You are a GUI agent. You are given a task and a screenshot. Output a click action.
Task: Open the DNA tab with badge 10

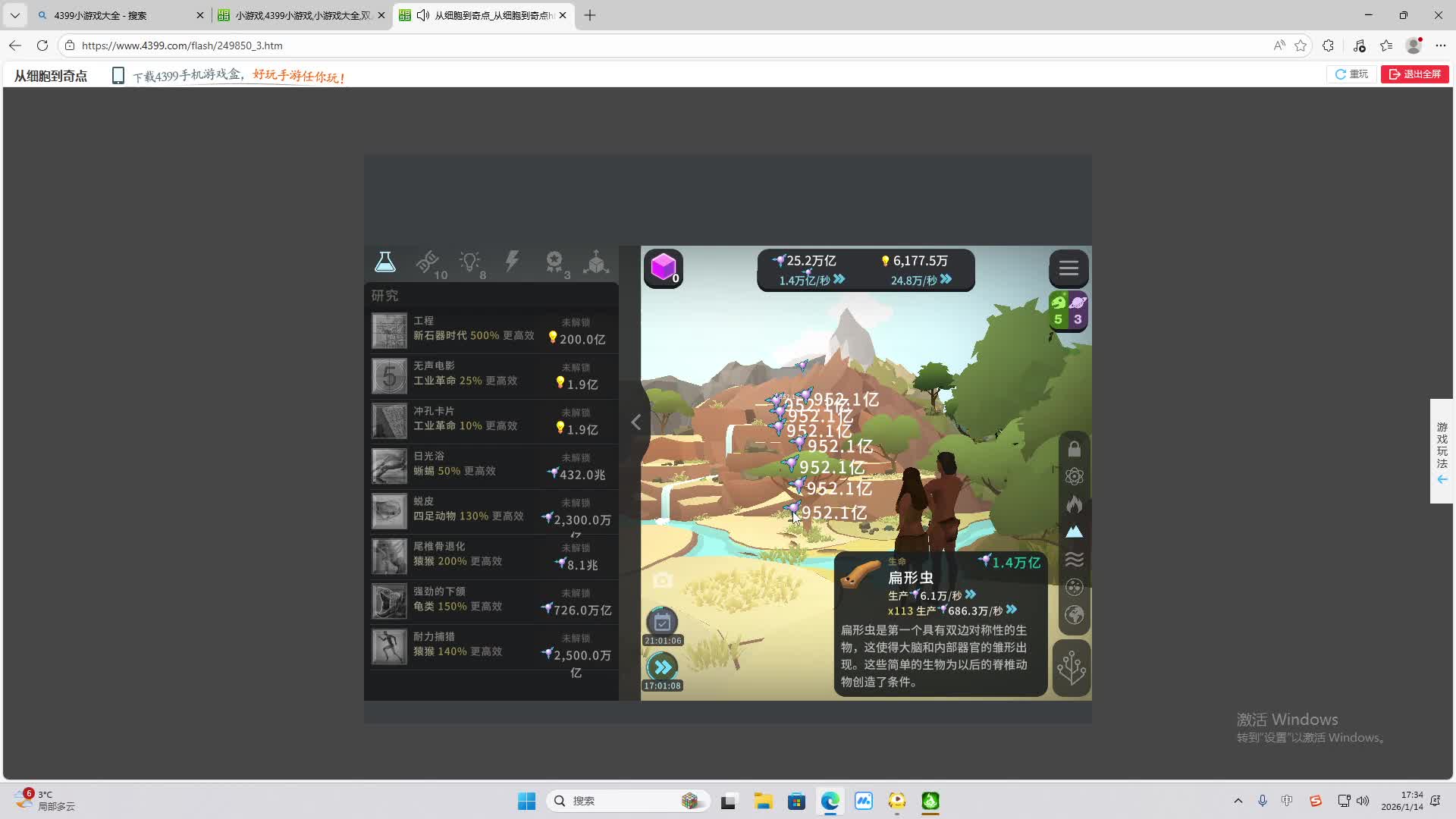428,262
